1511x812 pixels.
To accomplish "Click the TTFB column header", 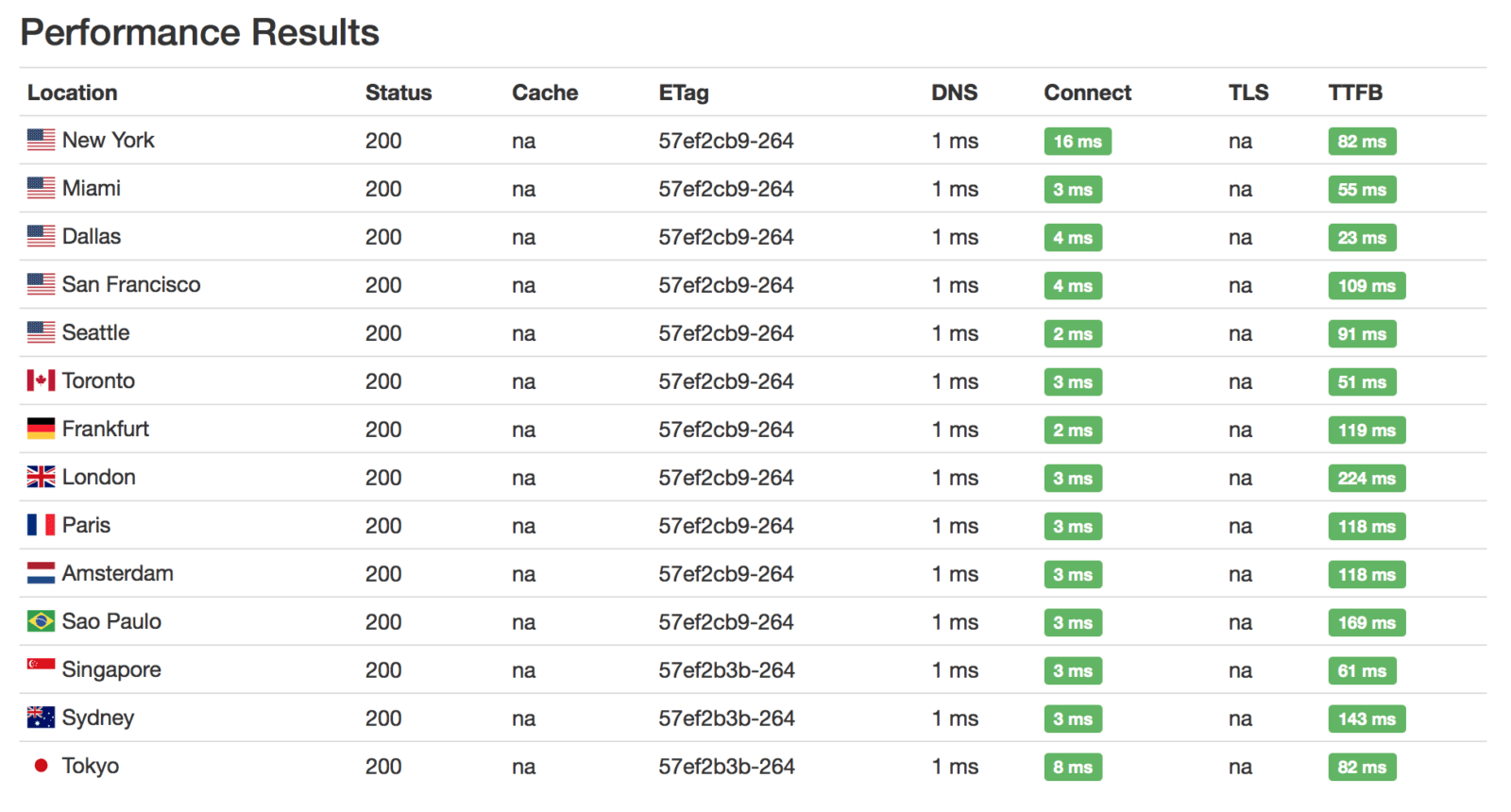I will point(1354,93).
